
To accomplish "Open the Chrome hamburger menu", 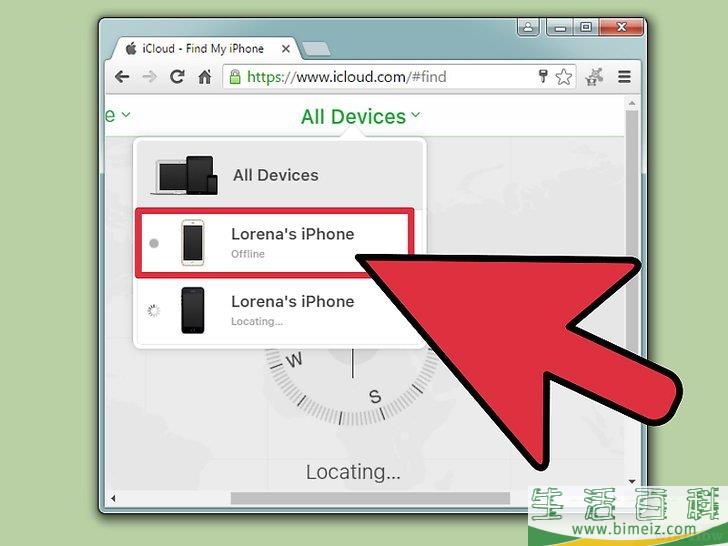I will click(x=624, y=77).
